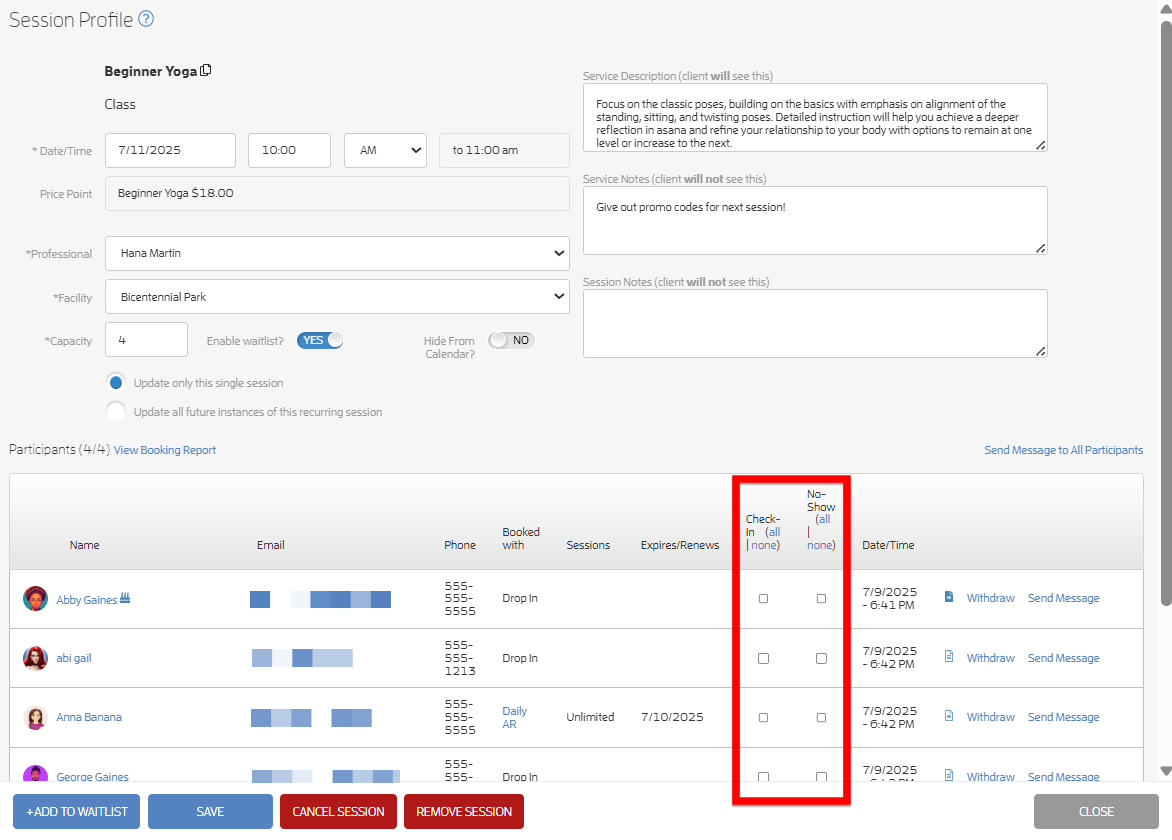This screenshot has height=840, width=1172.
Task: Click the REMOVE SESSION button
Action: click(463, 812)
